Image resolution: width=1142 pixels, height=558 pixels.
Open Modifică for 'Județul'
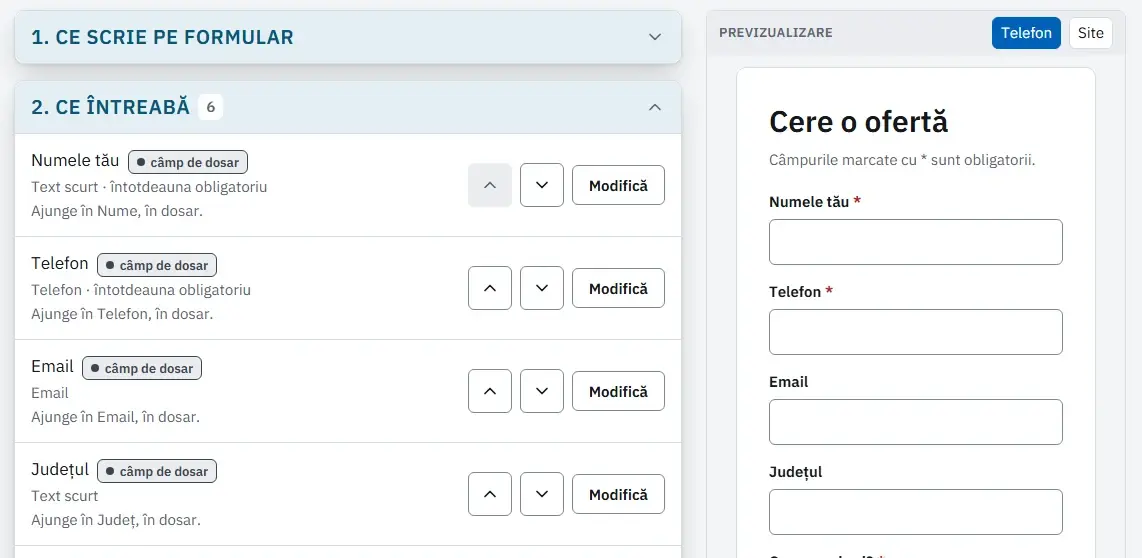(618, 495)
